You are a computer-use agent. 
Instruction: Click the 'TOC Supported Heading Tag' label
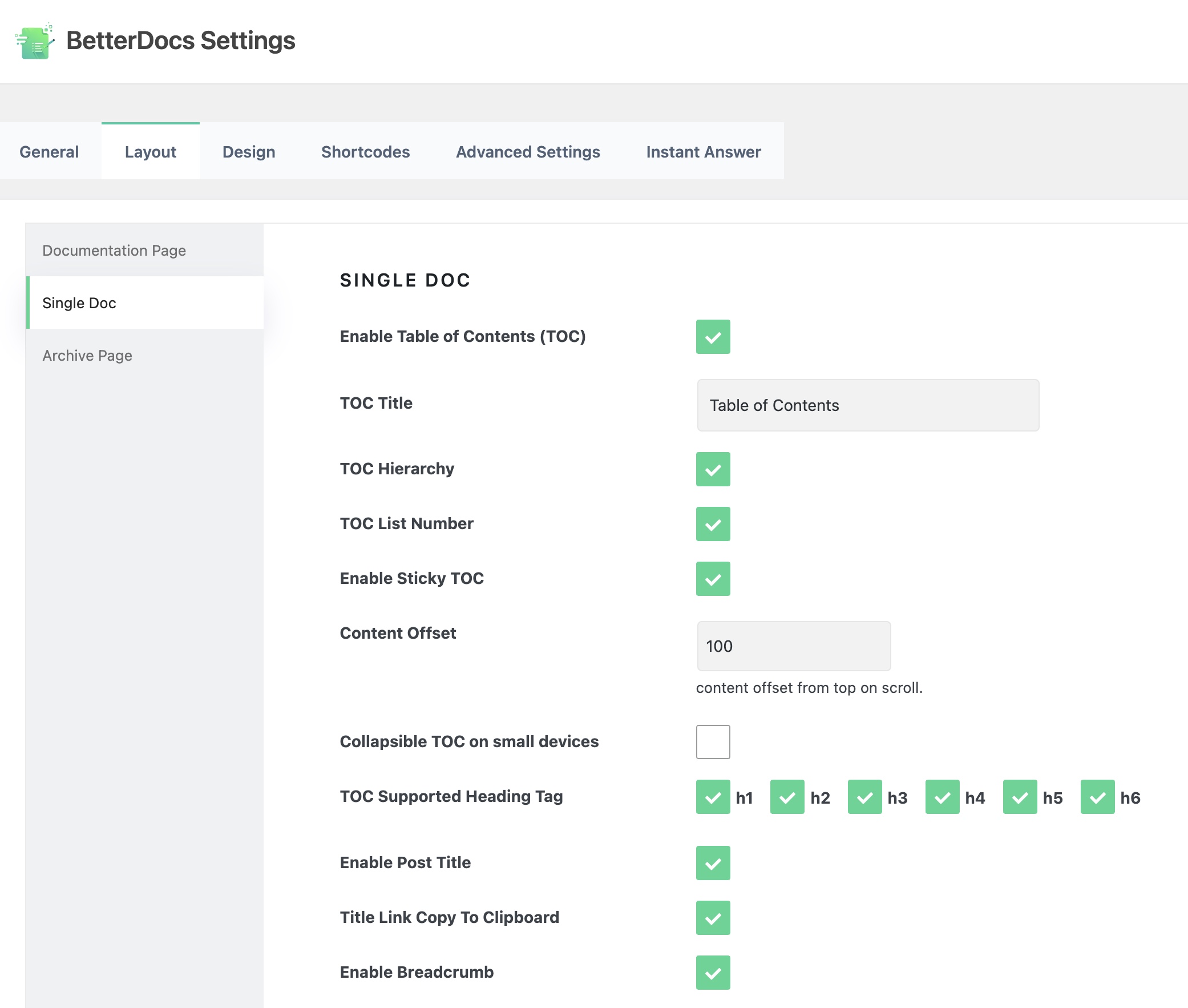pyautogui.click(x=451, y=796)
